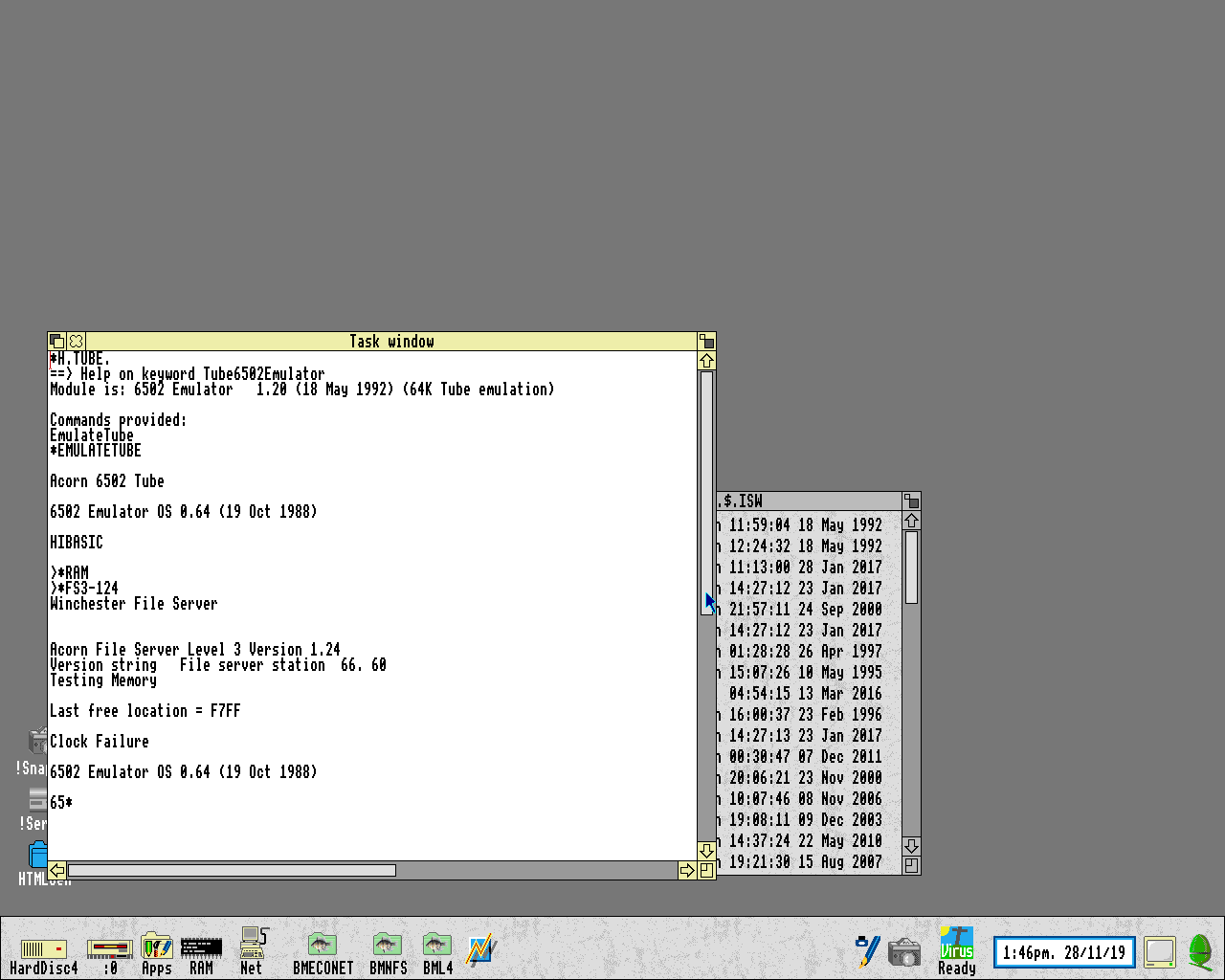The width and height of the screenshot is (1225, 980).
Task: Click the Task window scroll-right arrow
Action: click(686, 870)
